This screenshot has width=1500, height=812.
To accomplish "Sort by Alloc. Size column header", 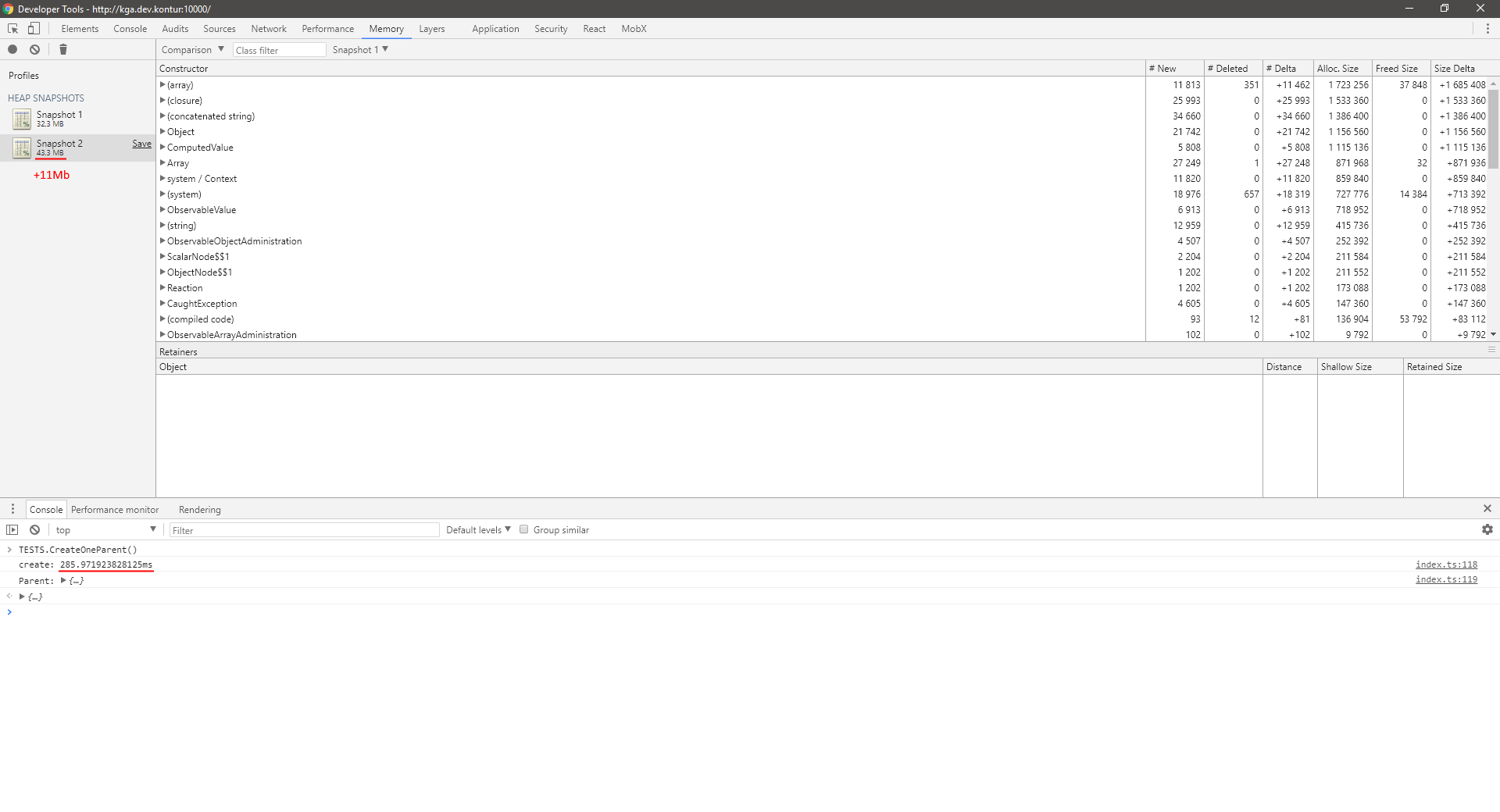I will [1343, 69].
